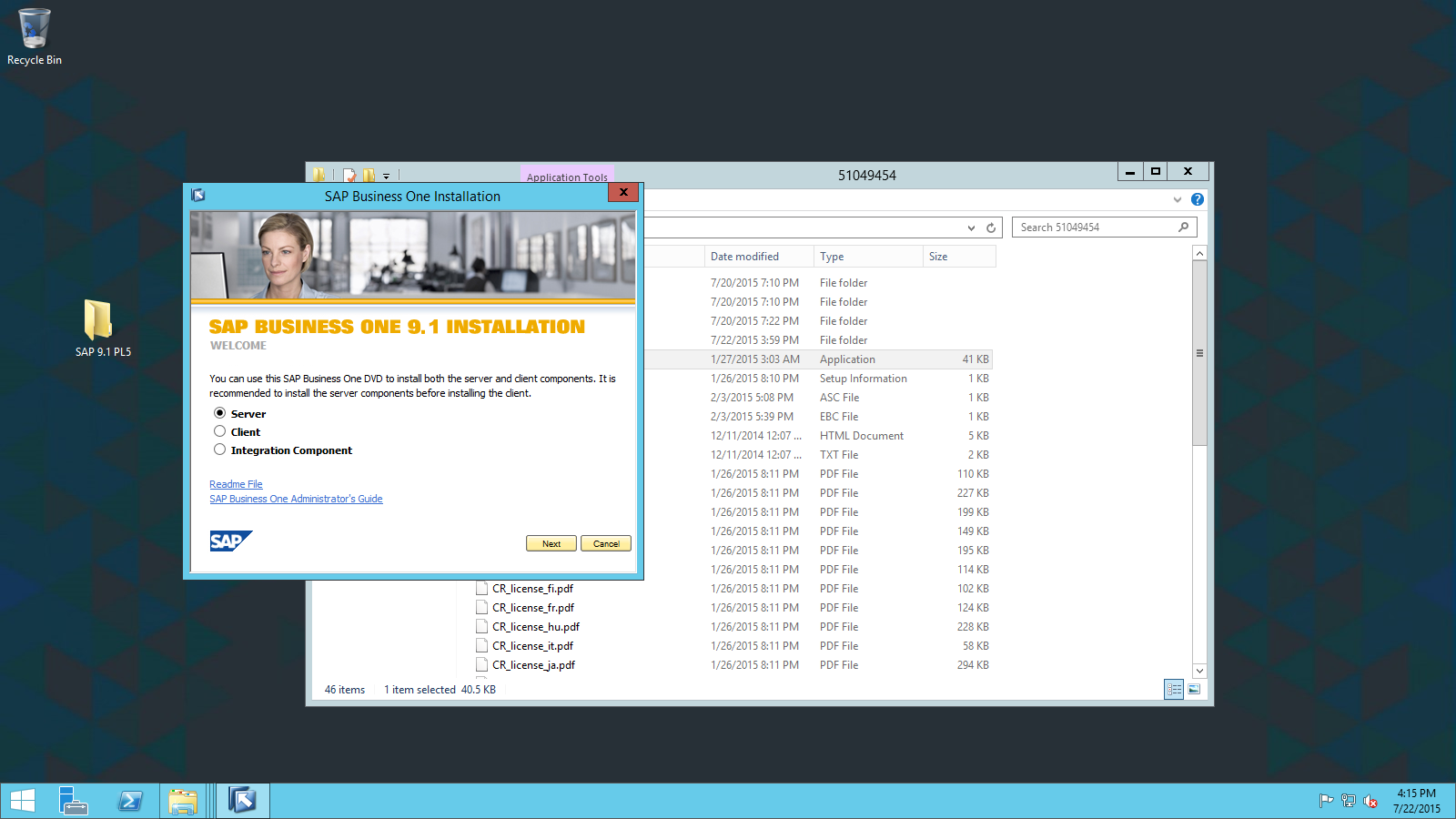This screenshot has width=1456, height=819.
Task: Launch PowerShell from the taskbar
Action: click(130, 801)
